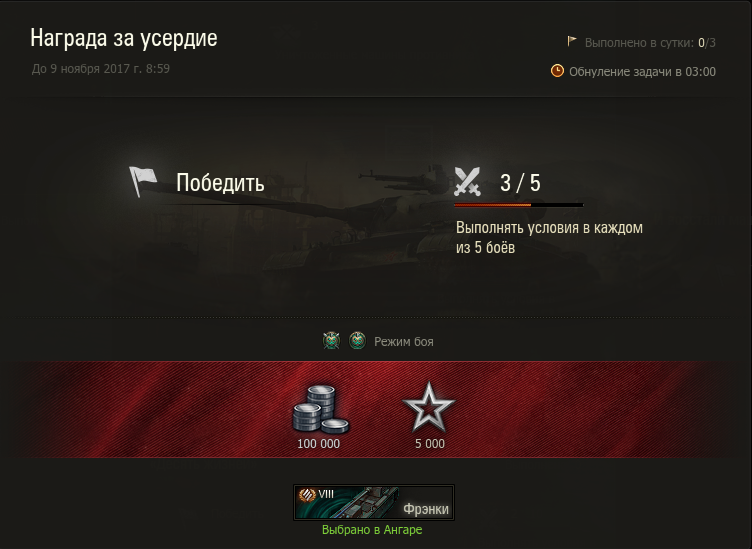752x549 pixels.
Task: Click the red star experience reward icon
Action: [x=429, y=408]
